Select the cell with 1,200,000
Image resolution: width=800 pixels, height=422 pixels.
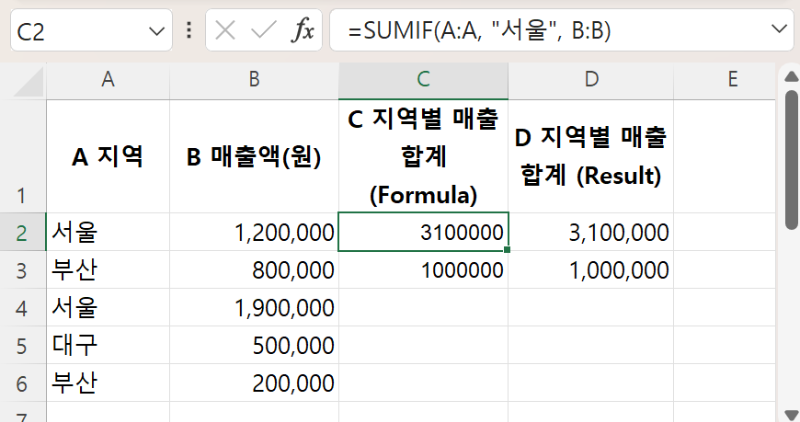click(x=254, y=232)
